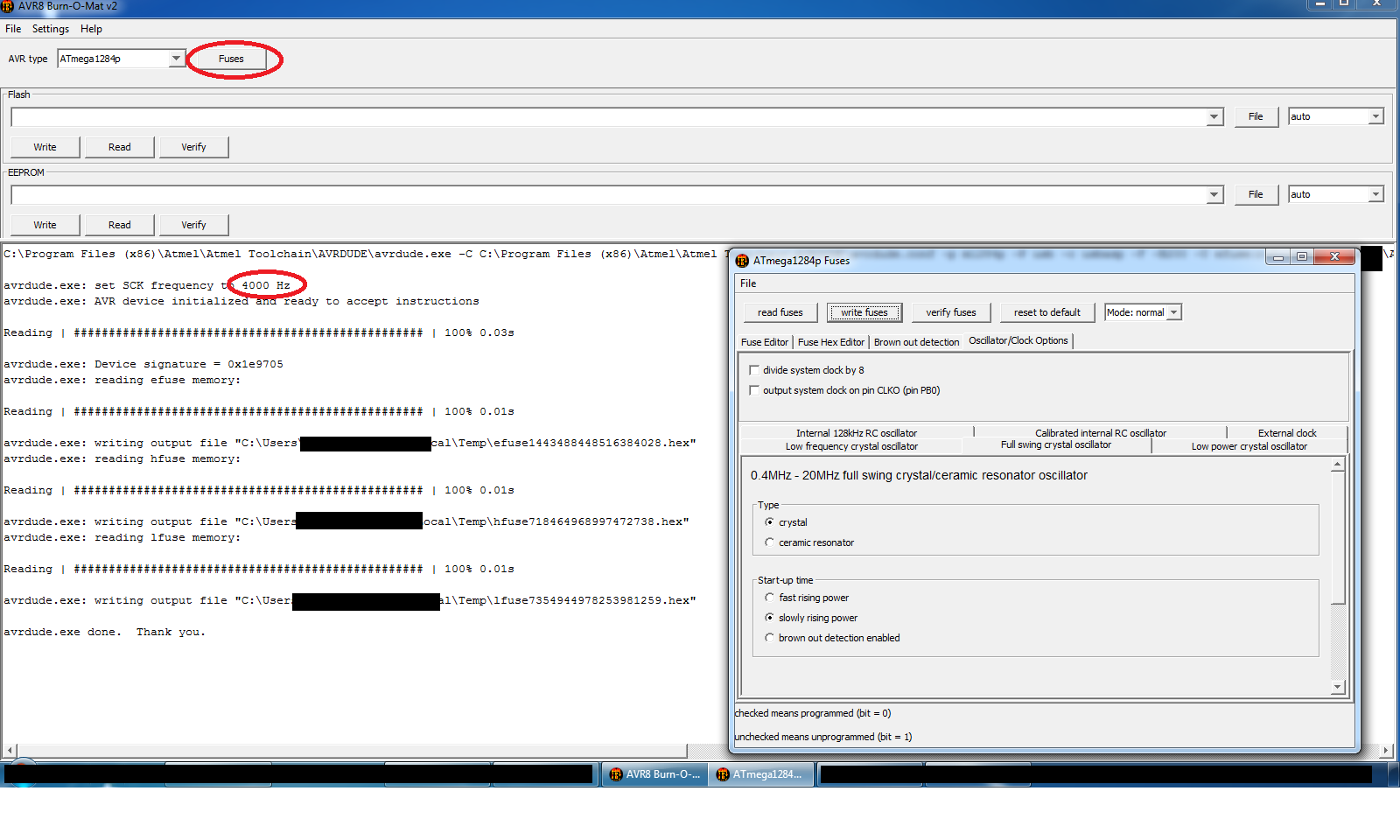
Task: Open the Settings menu
Action: point(51,29)
